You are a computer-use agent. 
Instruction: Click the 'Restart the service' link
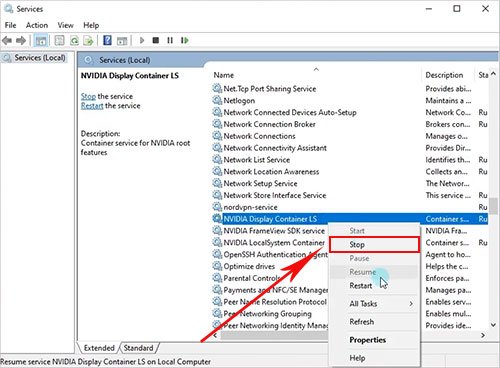point(92,106)
